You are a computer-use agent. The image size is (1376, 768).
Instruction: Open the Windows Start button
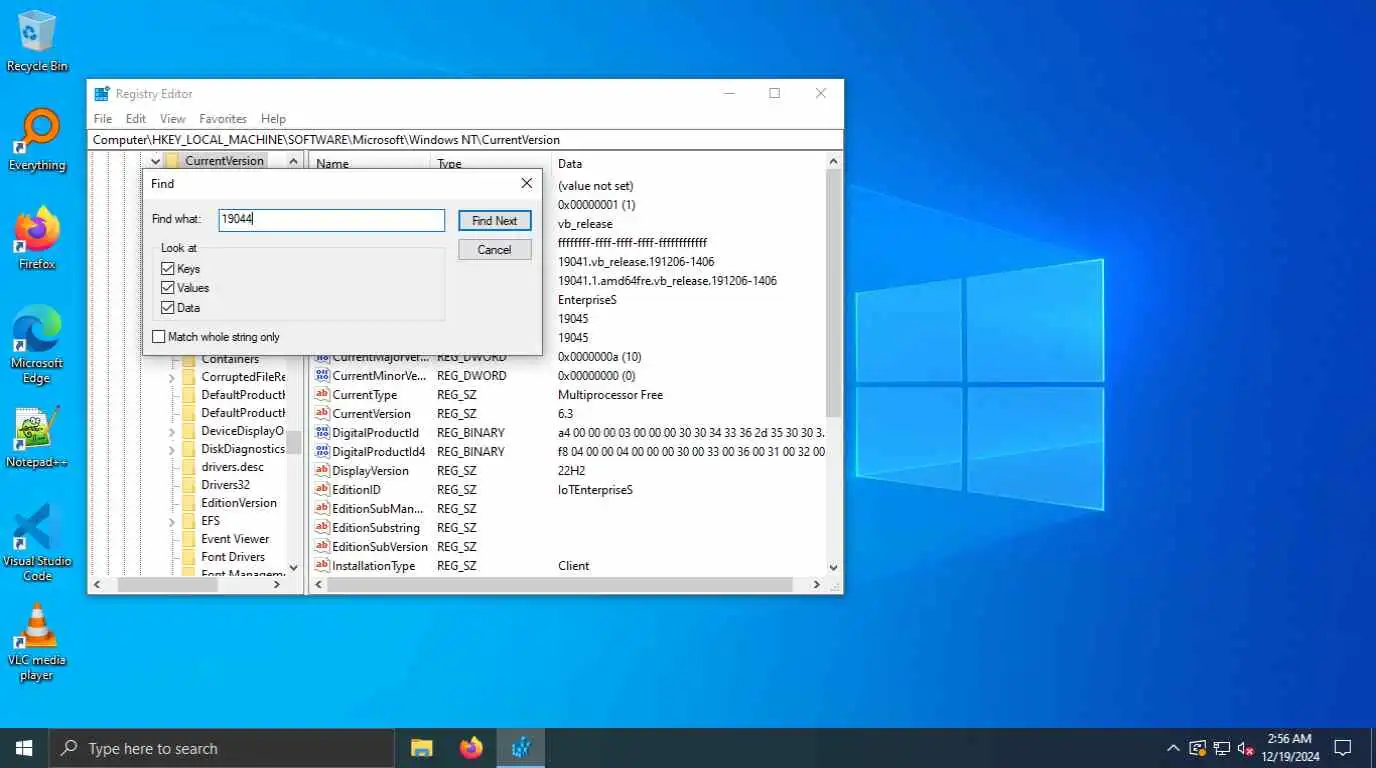click(x=24, y=748)
